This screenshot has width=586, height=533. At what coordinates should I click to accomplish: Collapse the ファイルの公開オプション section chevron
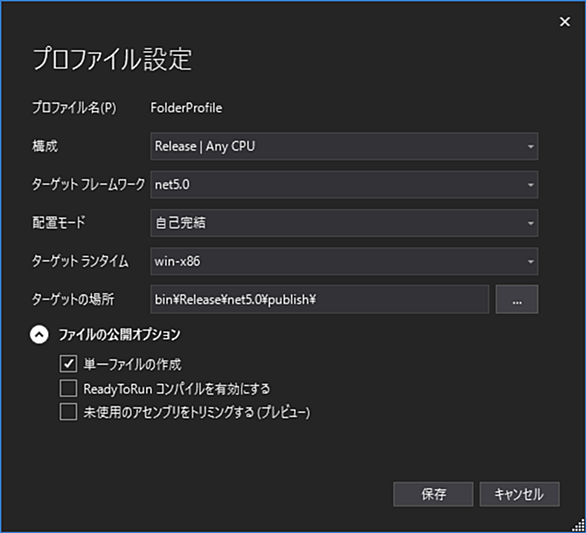click(x=39, y=335)
